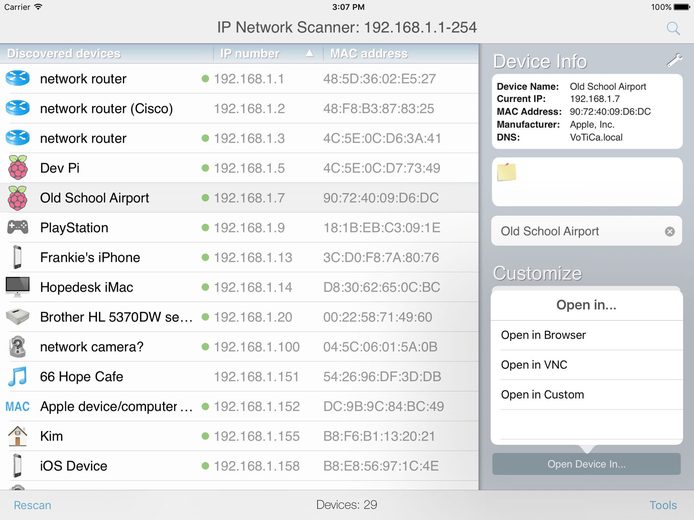
Task: Click the Cisco router icon
Action: coord(18,108)
